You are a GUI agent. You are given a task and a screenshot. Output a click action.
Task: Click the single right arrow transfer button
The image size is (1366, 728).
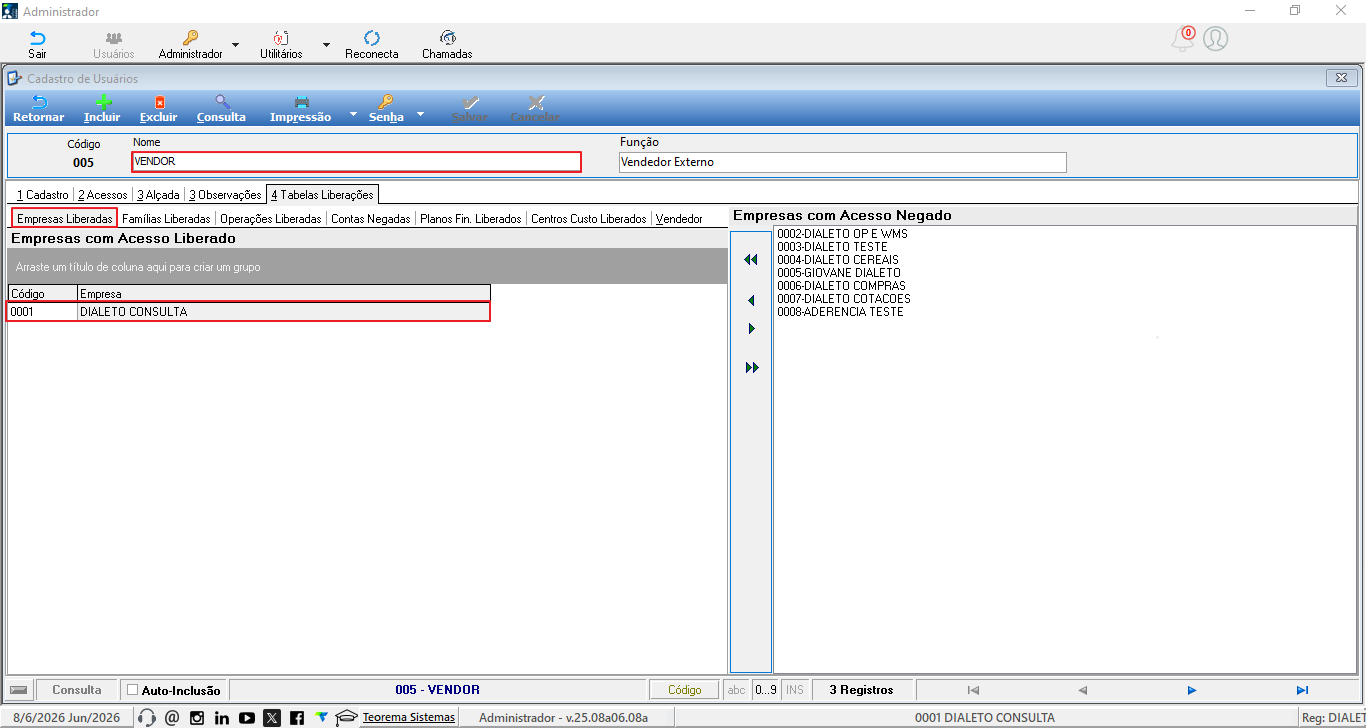point(751,329)
